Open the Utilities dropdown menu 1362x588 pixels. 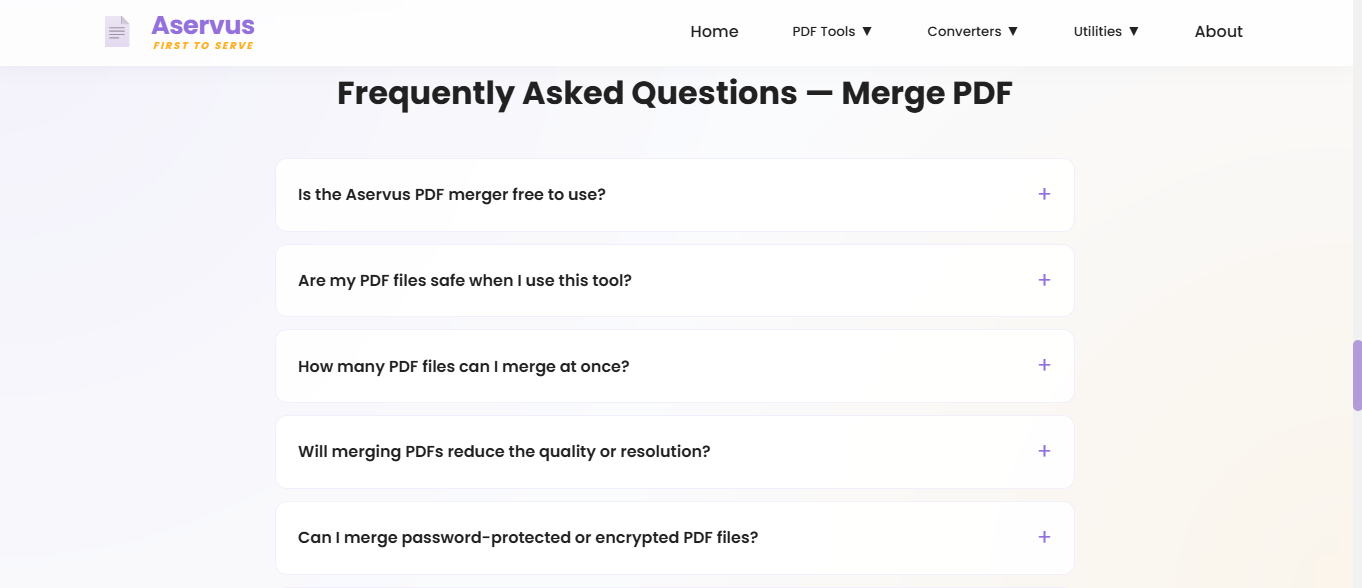tap(1106, 31)
